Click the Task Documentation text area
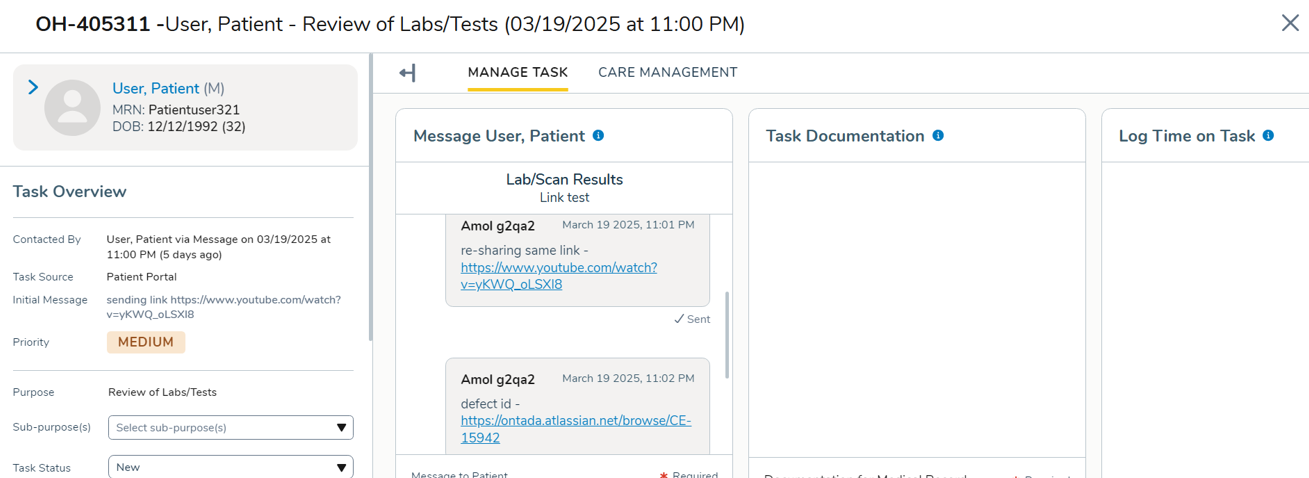Image resolution: width=1309 pixels, height=478 pixels. 916,310
